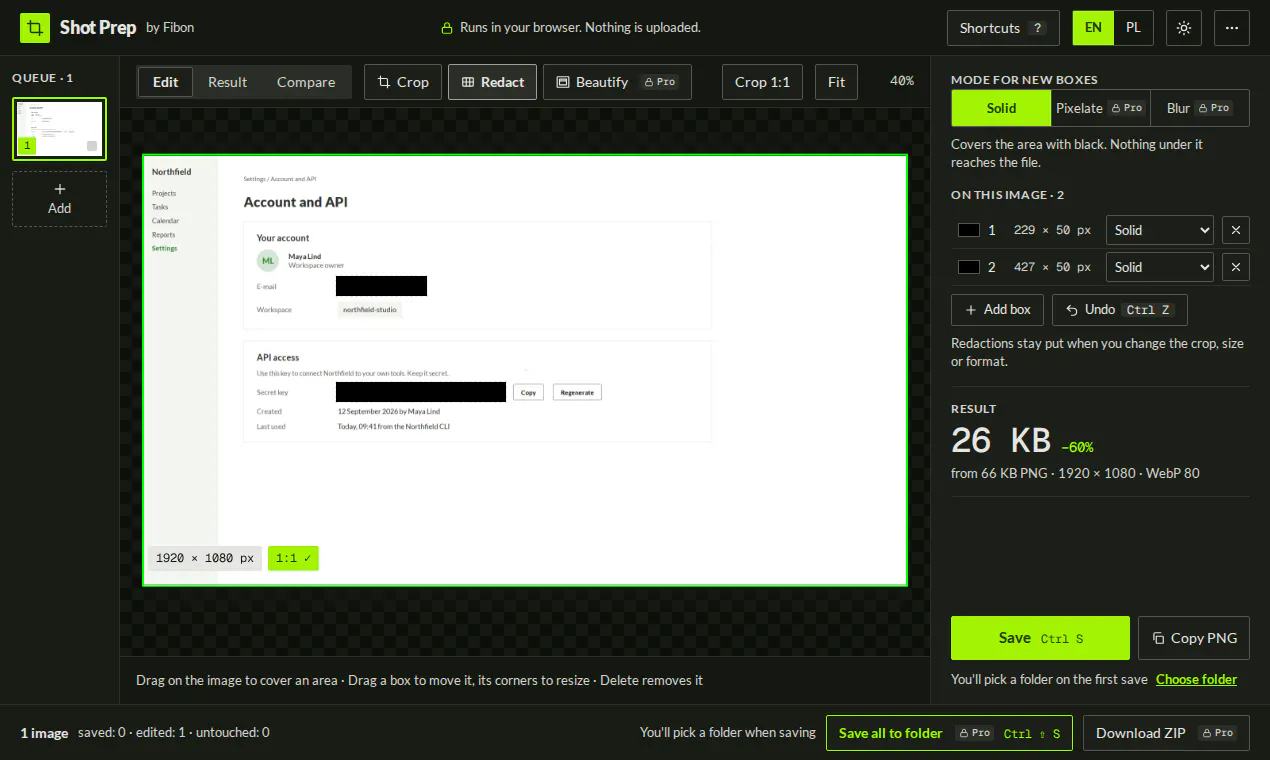
Task: Select the Redact tool
Action: pyautogui.click(x=492, y=82)
